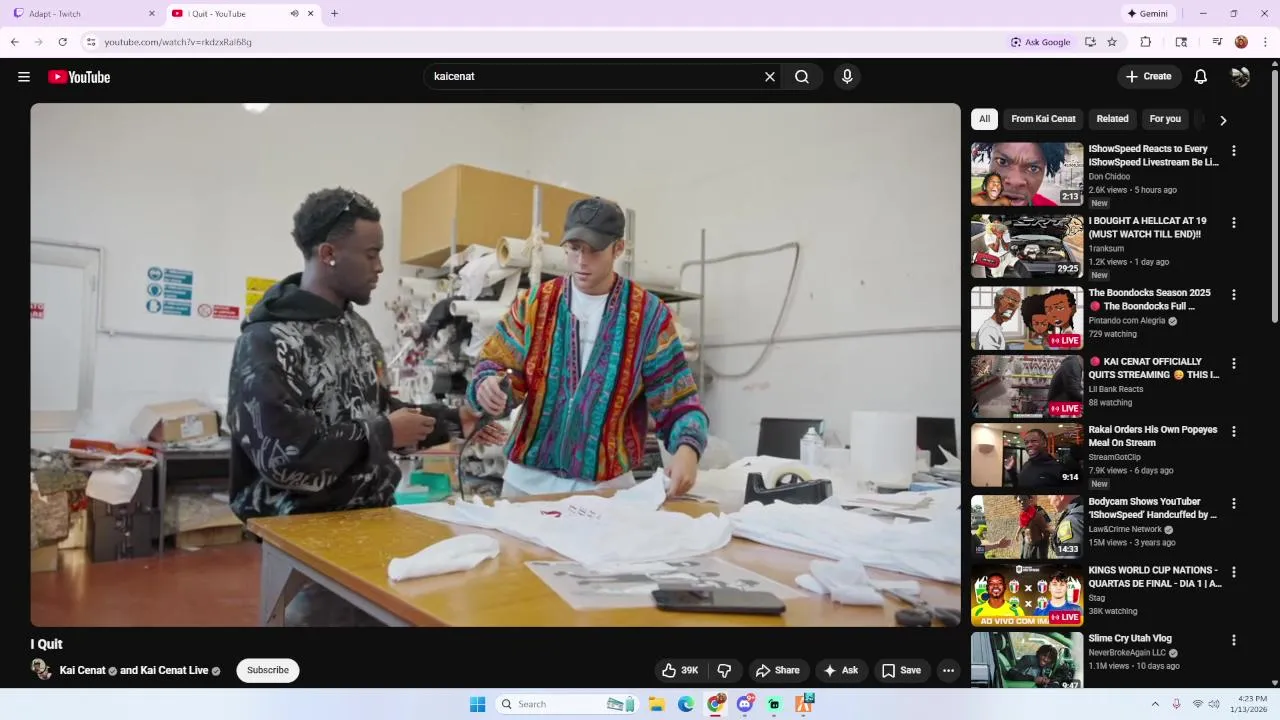Go to YouTube home via logo
The image size is (1280, 720).
tap(79, 77)
